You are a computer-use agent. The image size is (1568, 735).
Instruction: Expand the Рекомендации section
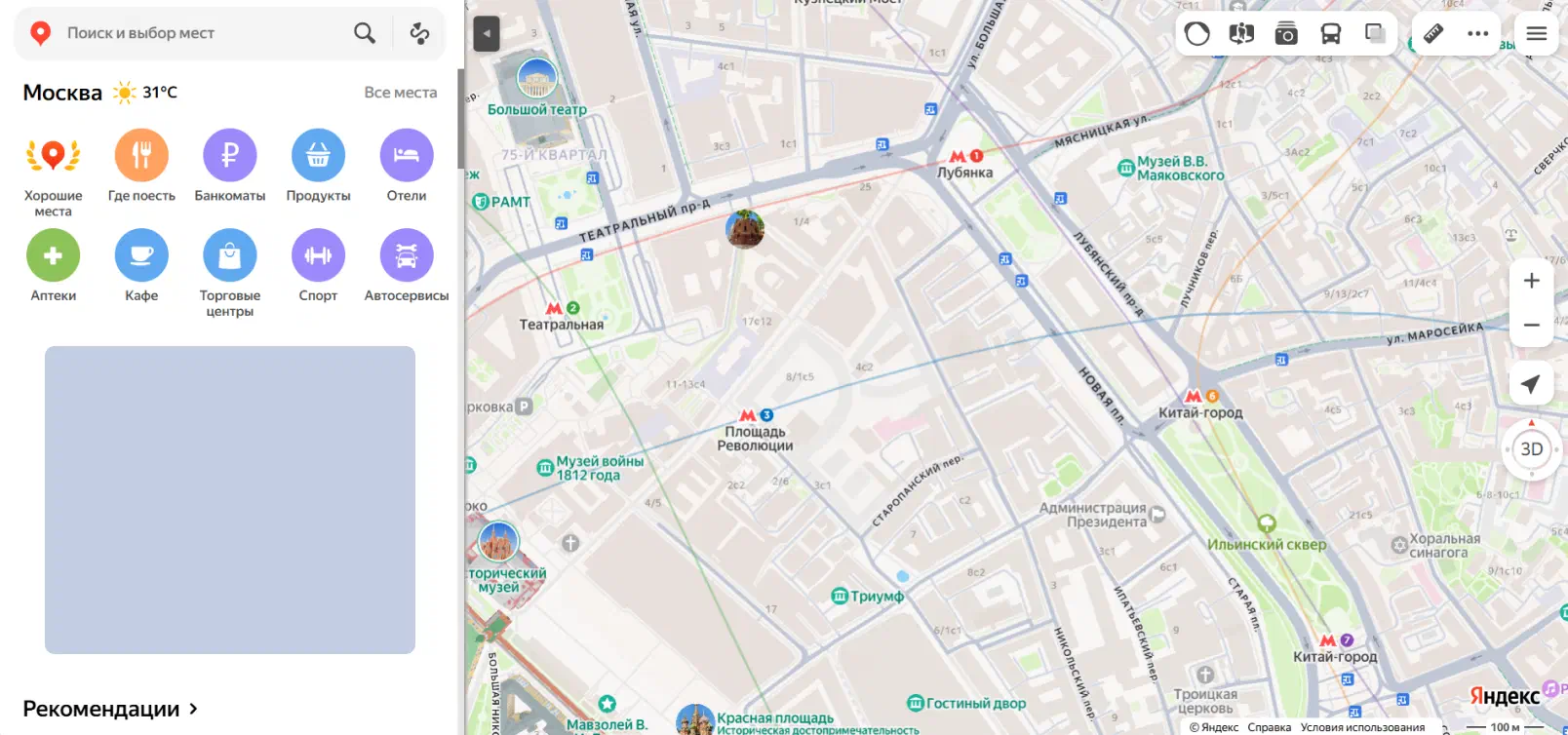click(x=110, y=709)
